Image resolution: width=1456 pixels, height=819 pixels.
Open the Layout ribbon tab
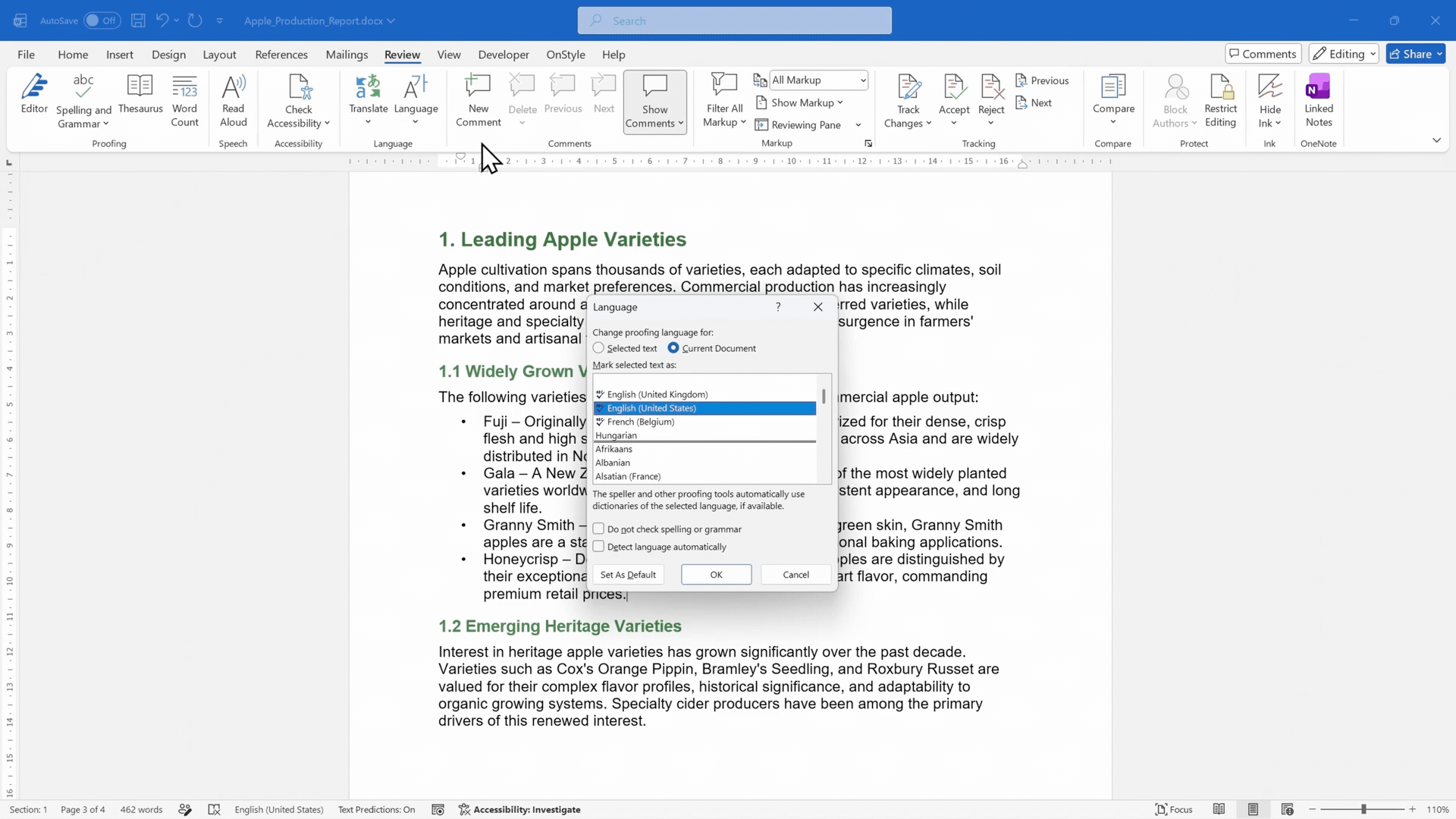(x=219, y=55)
